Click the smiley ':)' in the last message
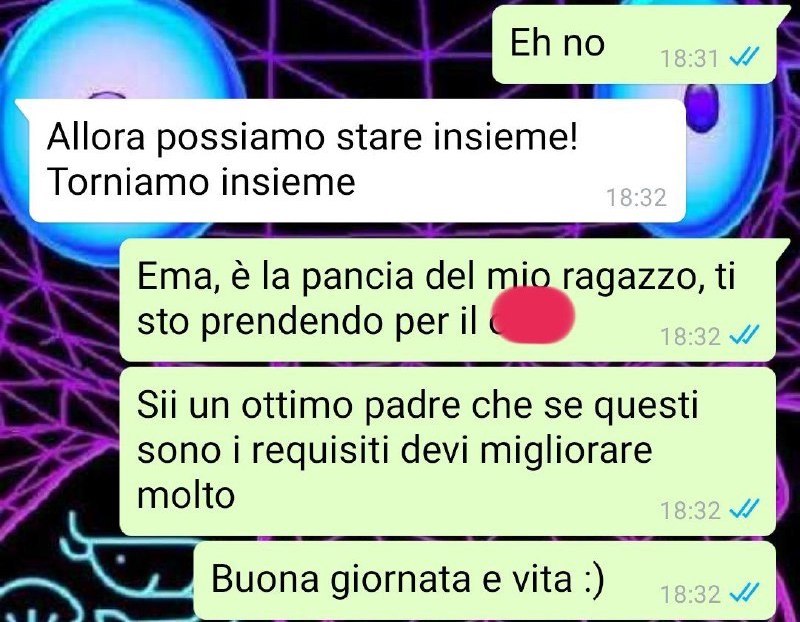Screen dimensions: 800x622 593,580
